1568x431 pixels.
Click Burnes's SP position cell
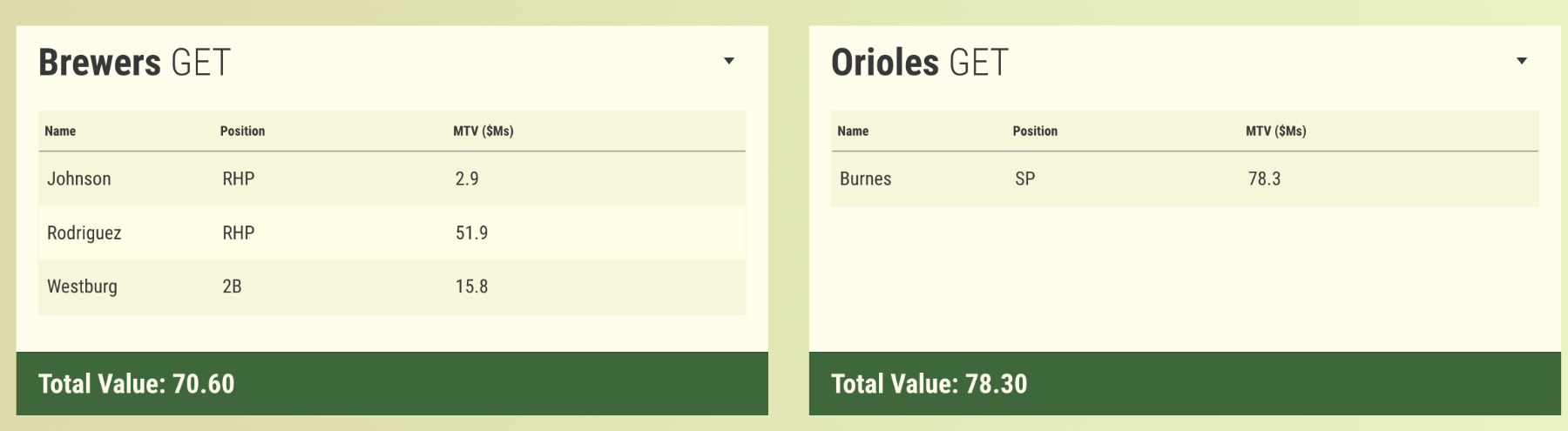pyautogui.click(x=1024, y=178)
